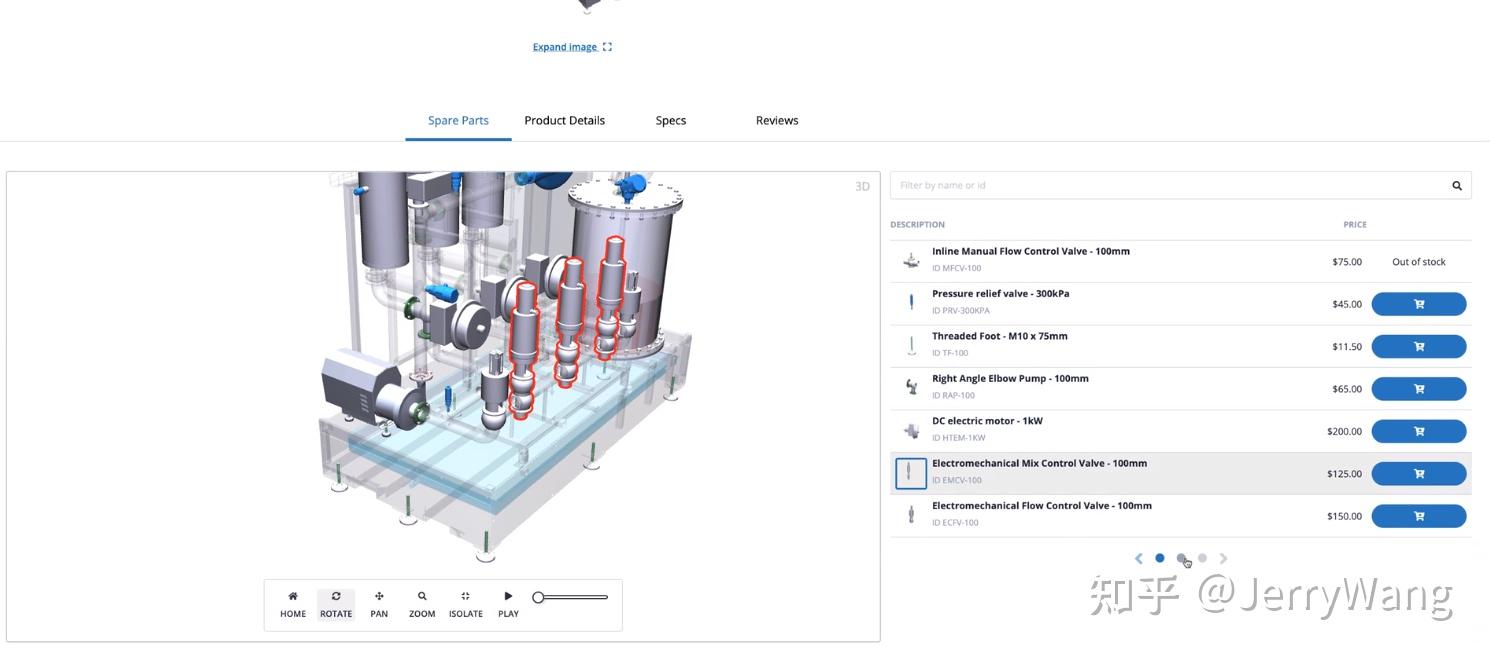This screenshot has width=1490, height=662.
Task: Add Right Angle Elbow Pump to cart
Action: [x=1418, y=388]
